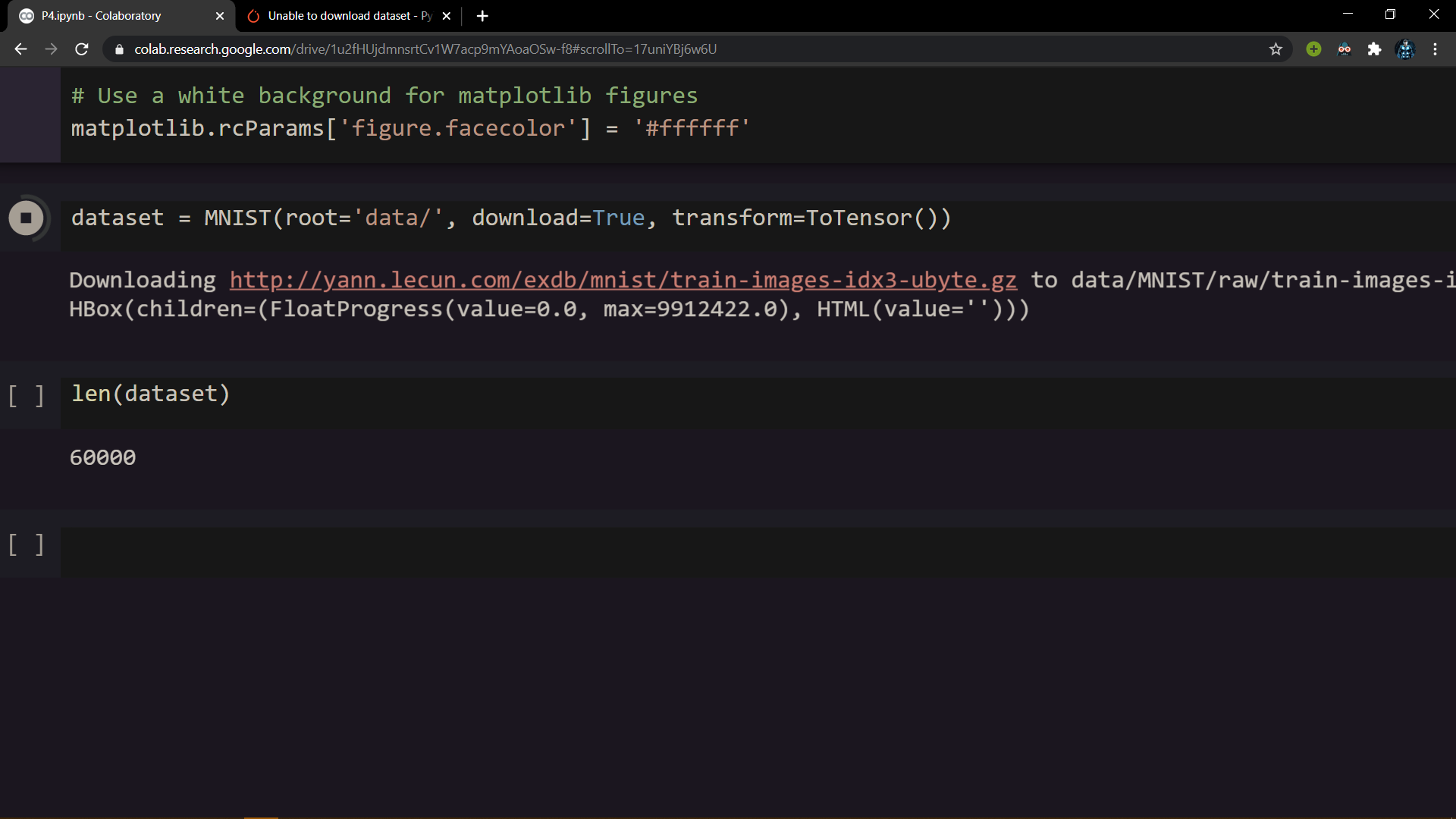Click into the empty code cell editor
This screenshot has width=1456, height=819.
pos(682,552)
